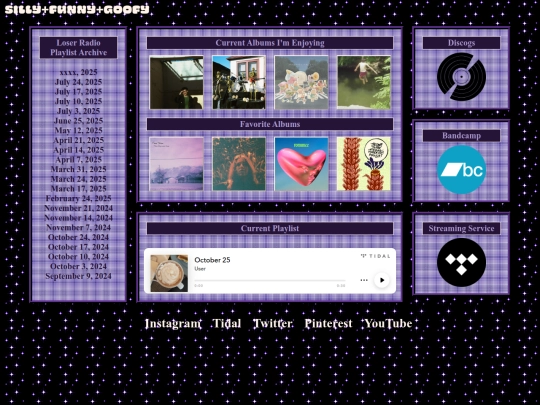Play the October 25 playlist

[x=382, y=280]
